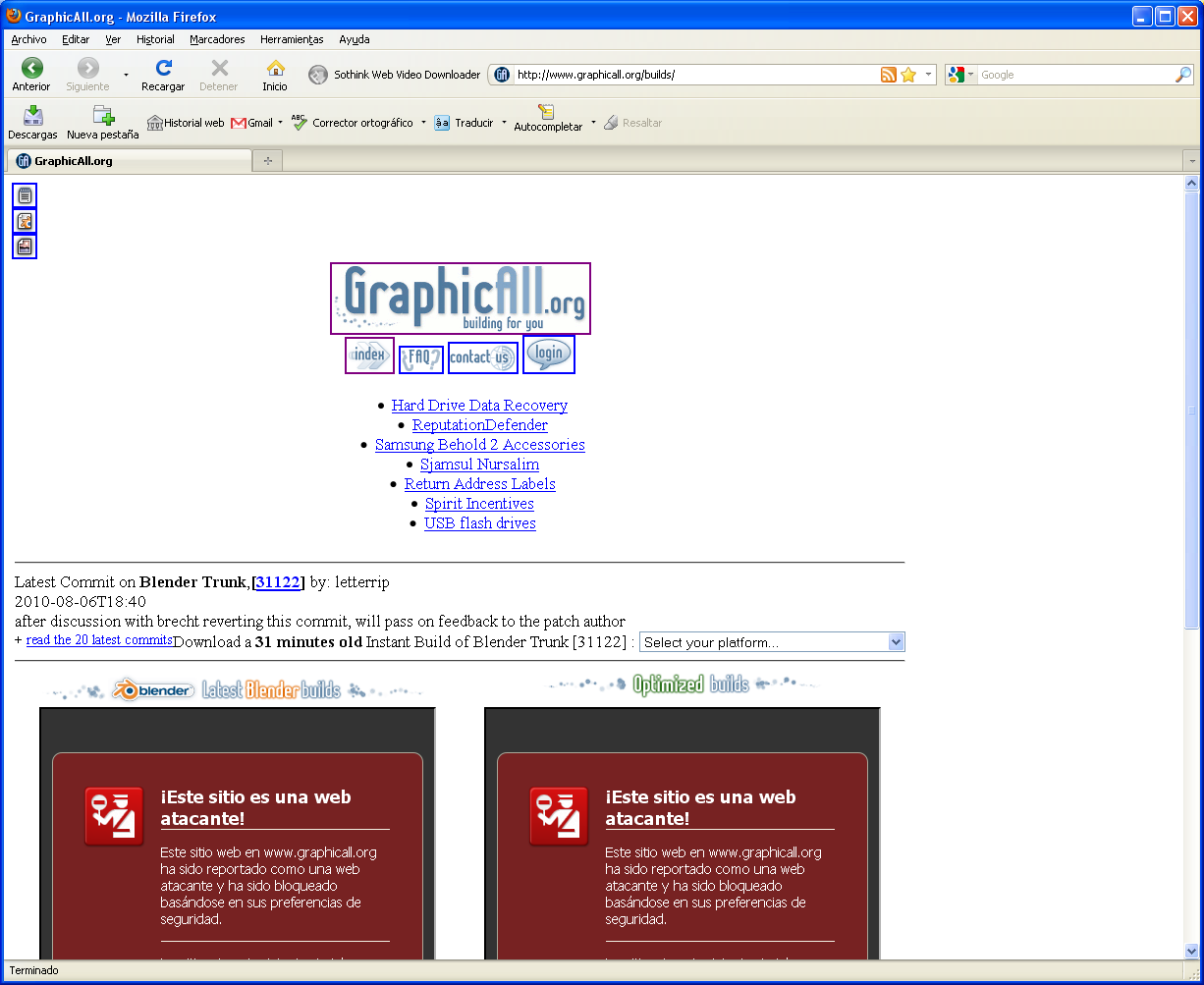Click the first small page icon at top-left of page
Screen dimensions: 1204x985
click(x=25, y=195)
